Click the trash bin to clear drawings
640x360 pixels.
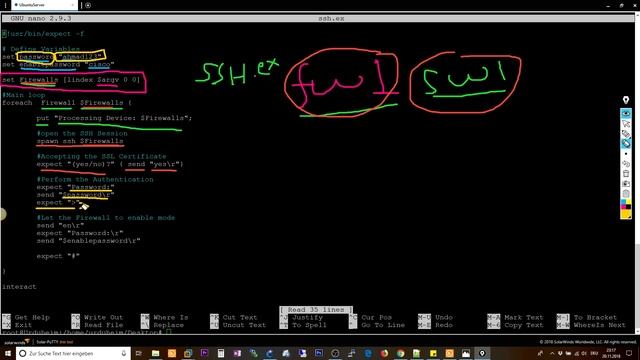pyautogui.click(x=626, y=174)
